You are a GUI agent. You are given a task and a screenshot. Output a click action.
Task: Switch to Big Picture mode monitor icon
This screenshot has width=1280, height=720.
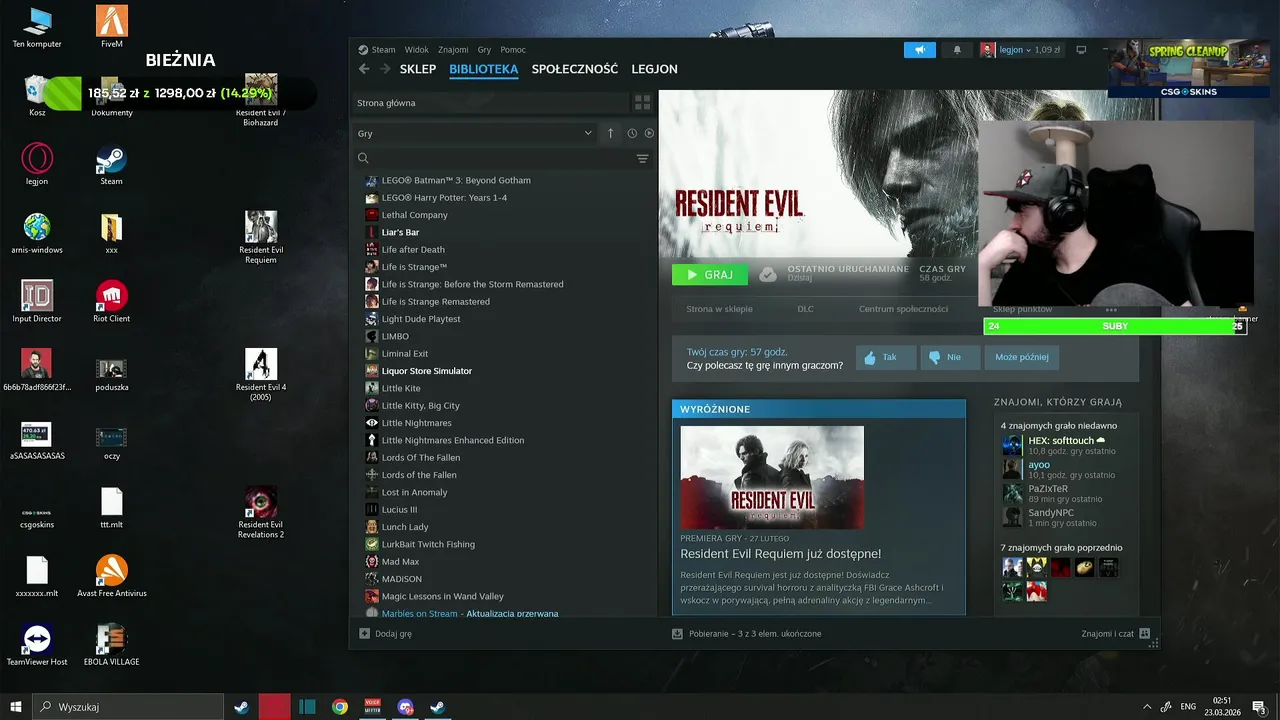1081,50
